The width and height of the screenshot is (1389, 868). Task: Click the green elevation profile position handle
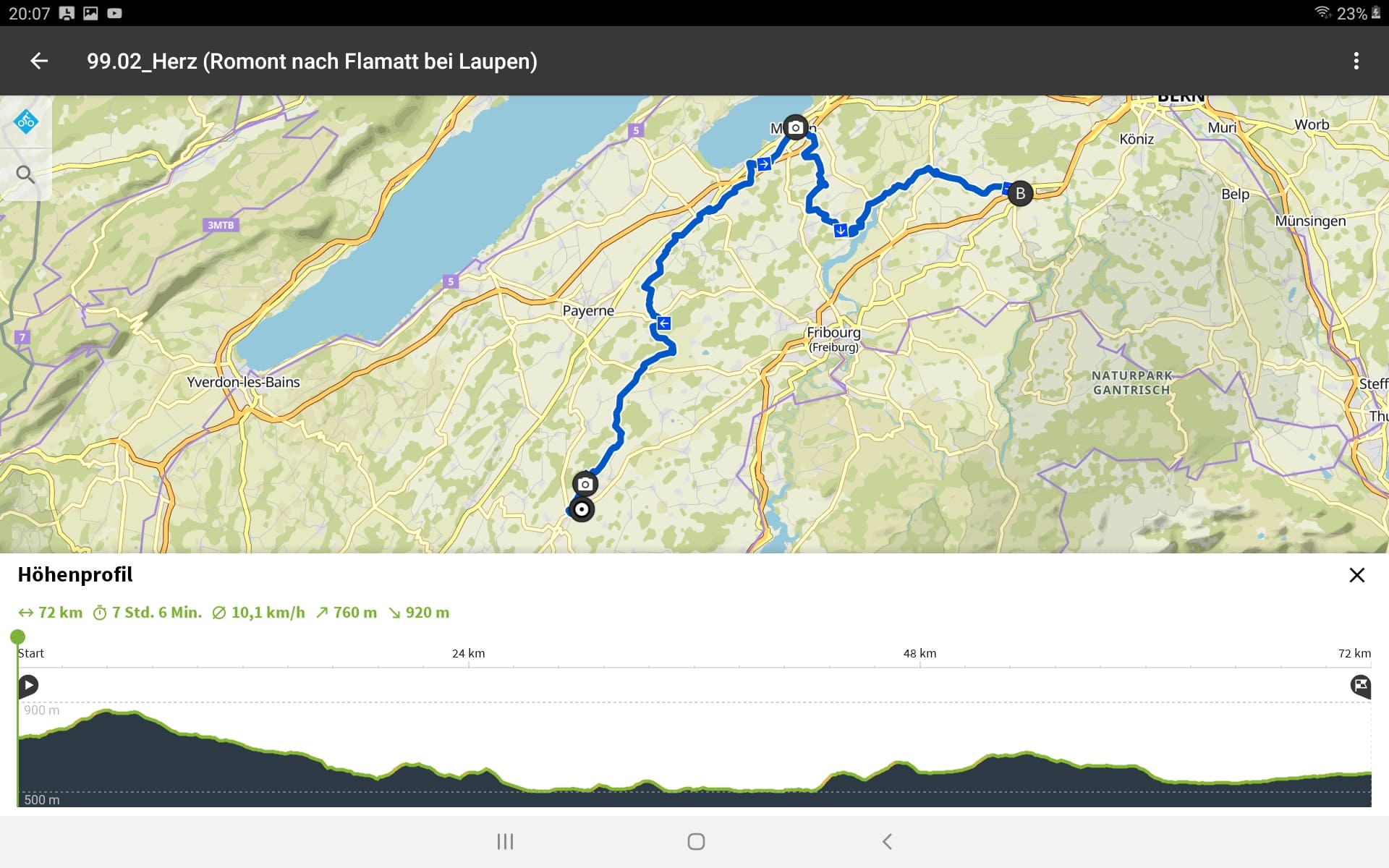click(18, 637)
